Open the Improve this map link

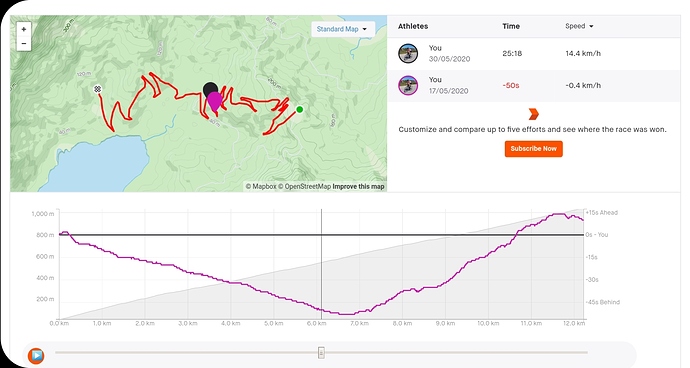[359, 187]
